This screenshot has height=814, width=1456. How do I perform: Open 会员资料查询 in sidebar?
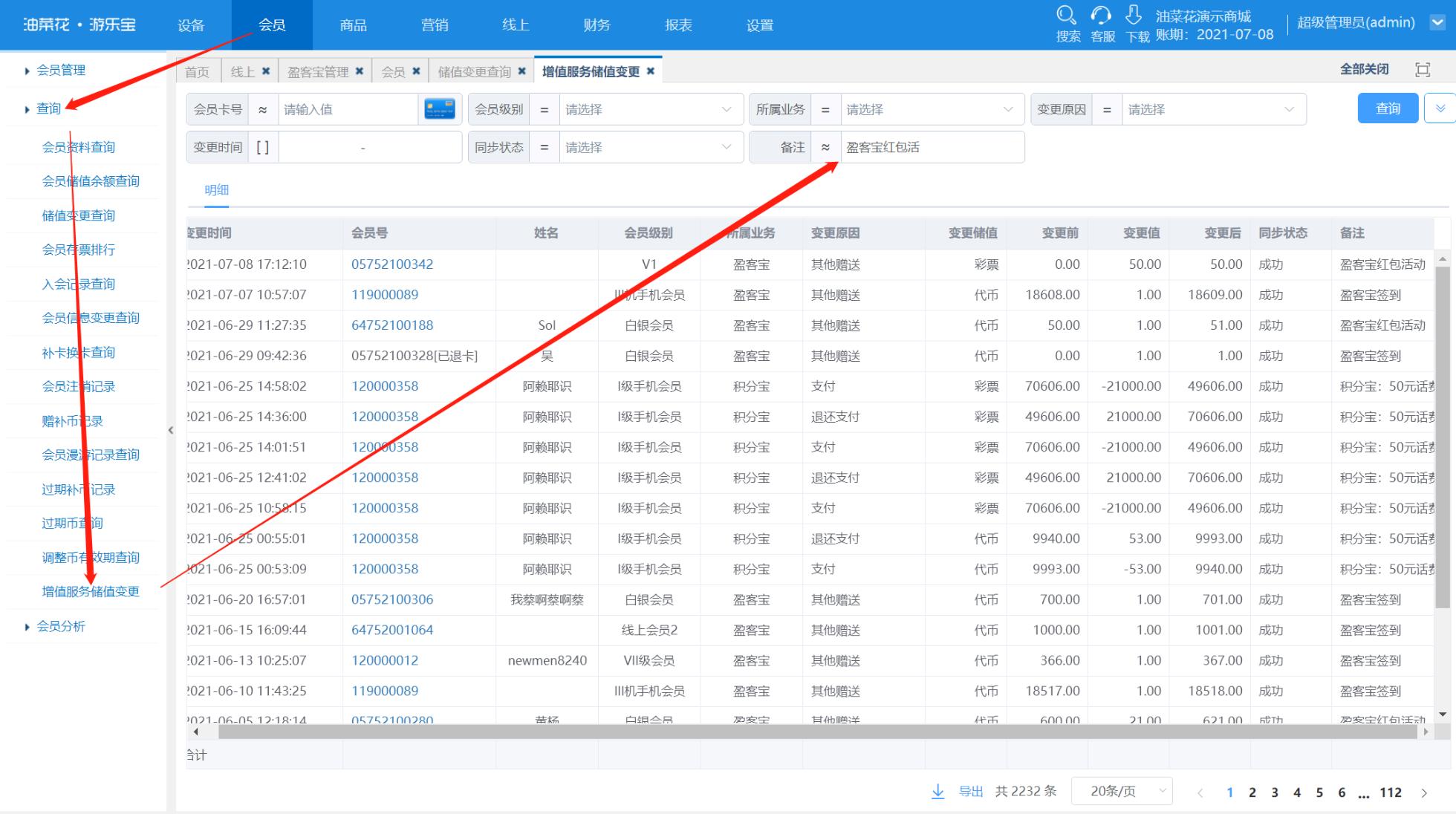[x=78, y=147]
